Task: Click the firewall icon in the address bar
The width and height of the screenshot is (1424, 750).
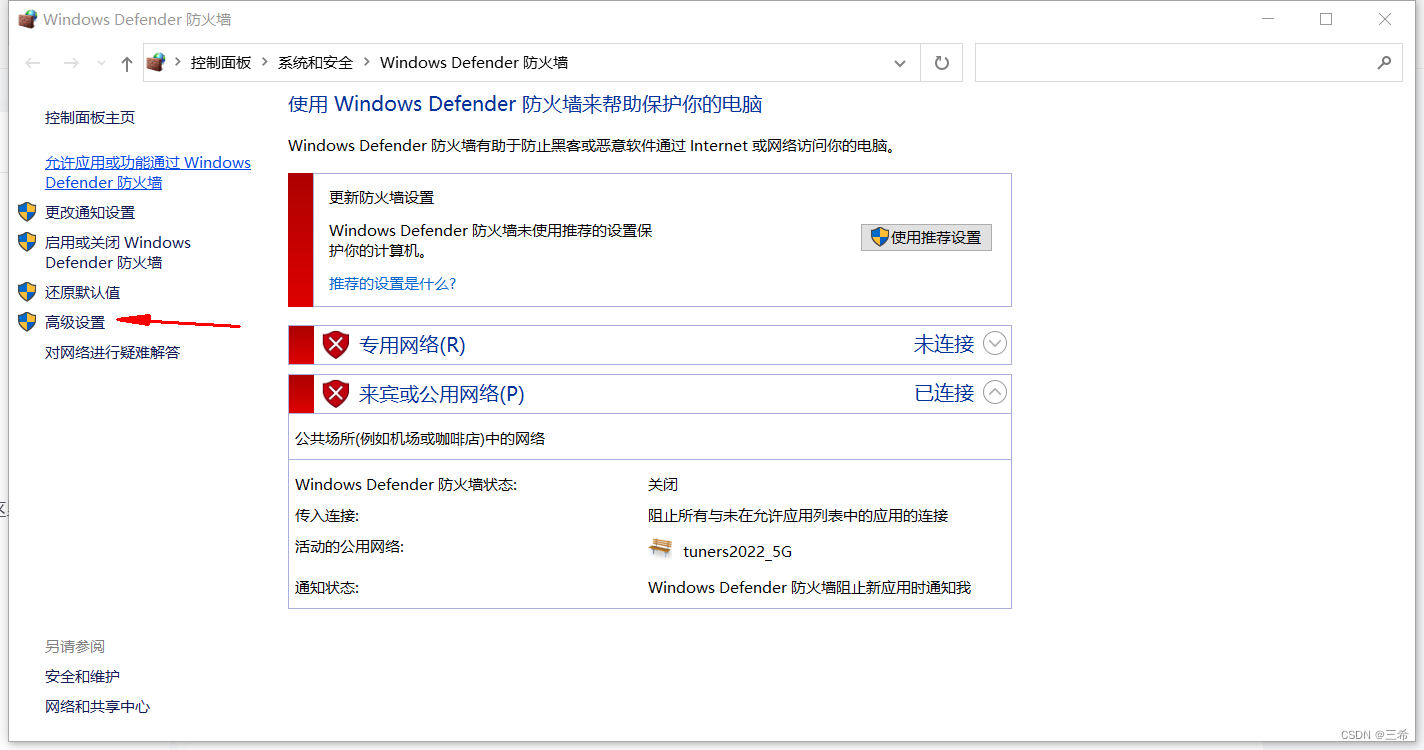Action: click(x=155, y=62)
